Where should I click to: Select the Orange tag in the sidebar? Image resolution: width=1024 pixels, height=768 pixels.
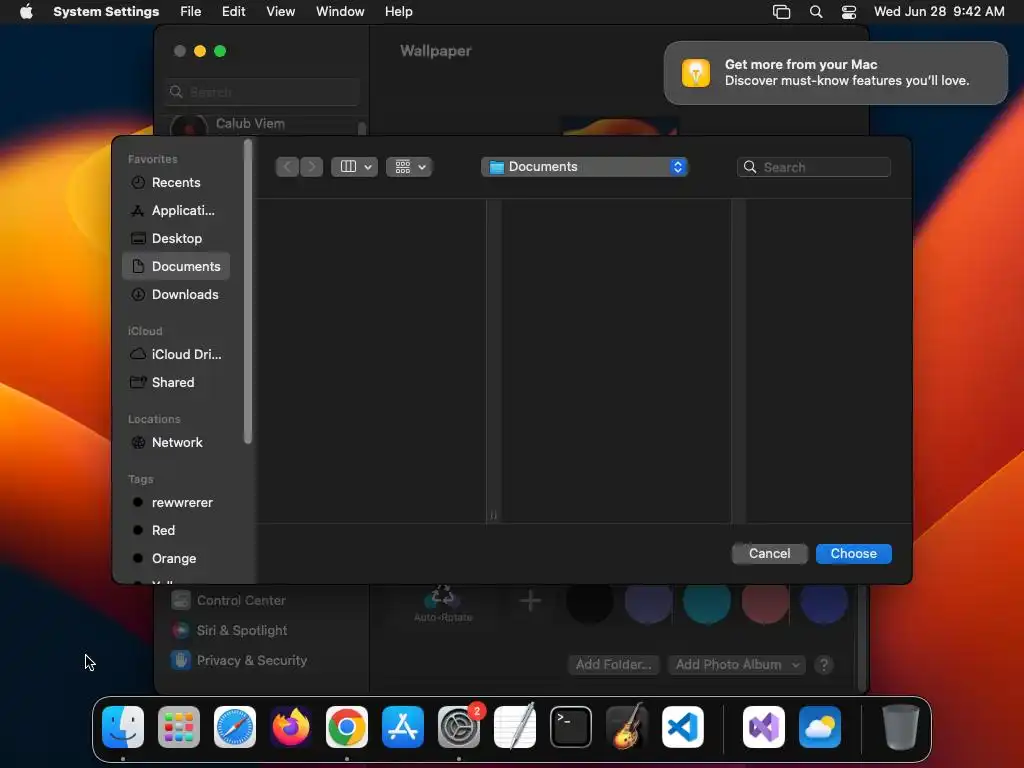(x=176, y=558)
